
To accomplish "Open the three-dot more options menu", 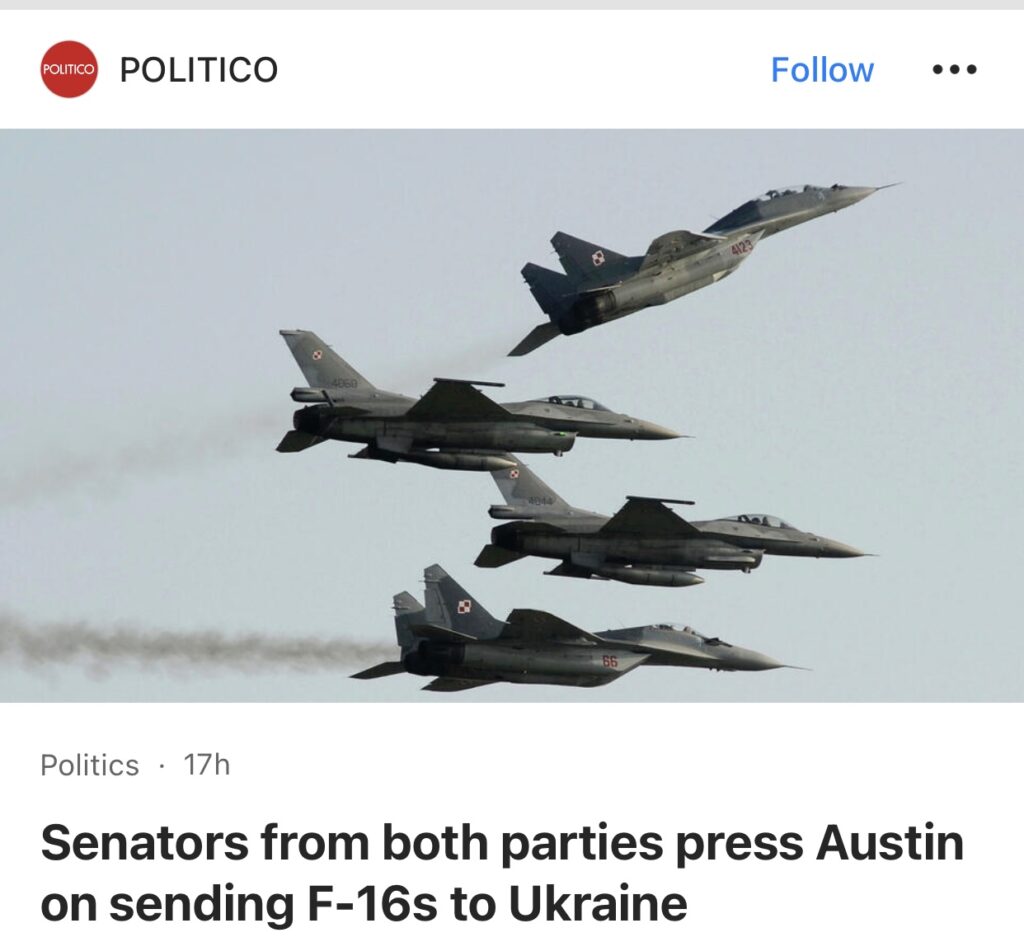I will (955, 69).
